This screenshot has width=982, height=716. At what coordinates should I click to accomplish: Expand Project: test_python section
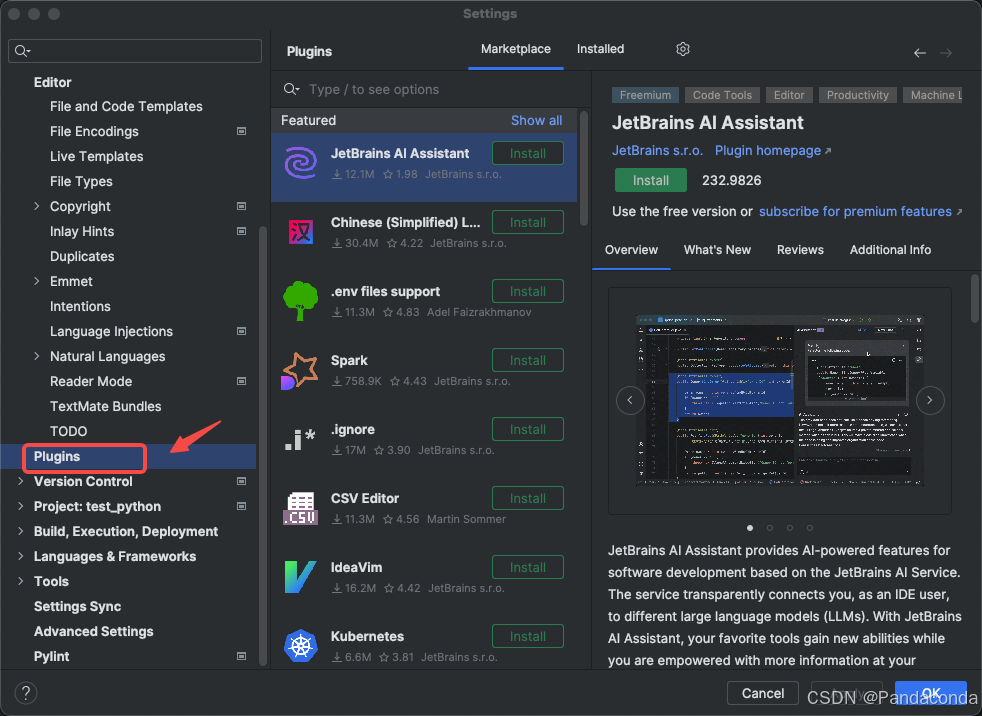click(21, 506)
